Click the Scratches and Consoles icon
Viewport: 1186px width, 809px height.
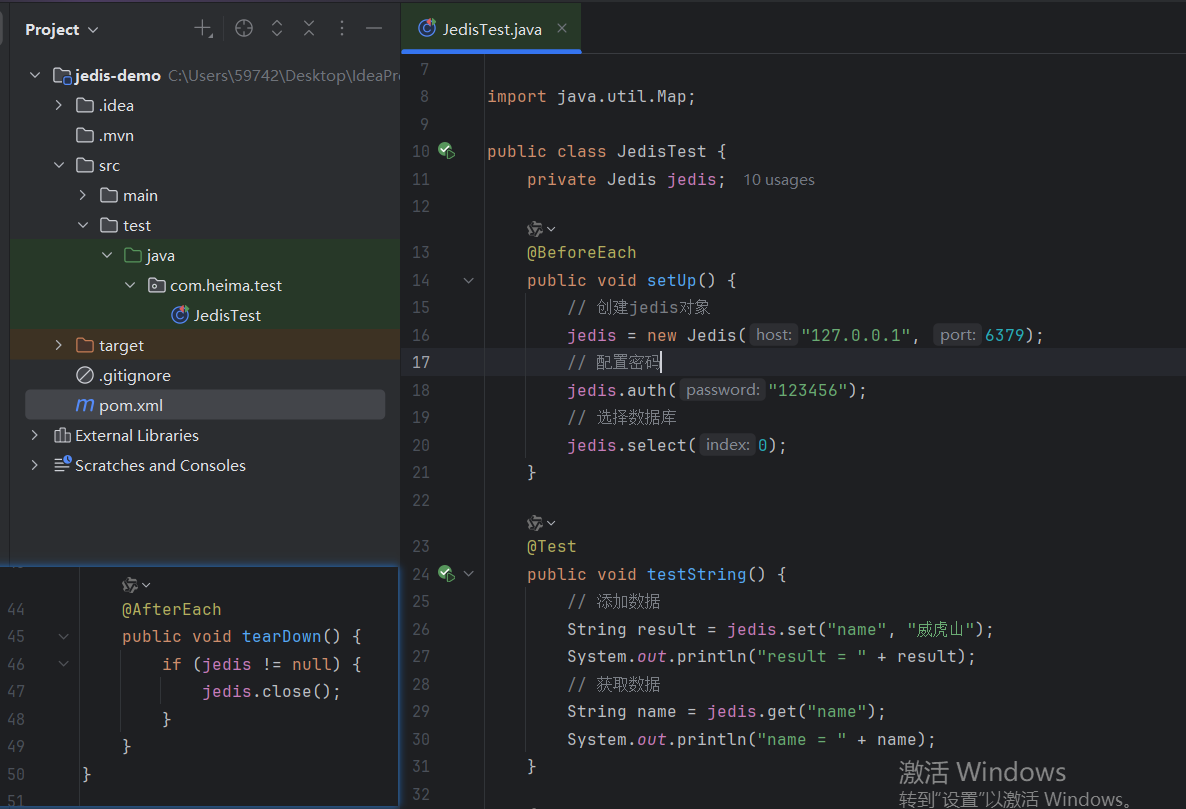point(62,464)
